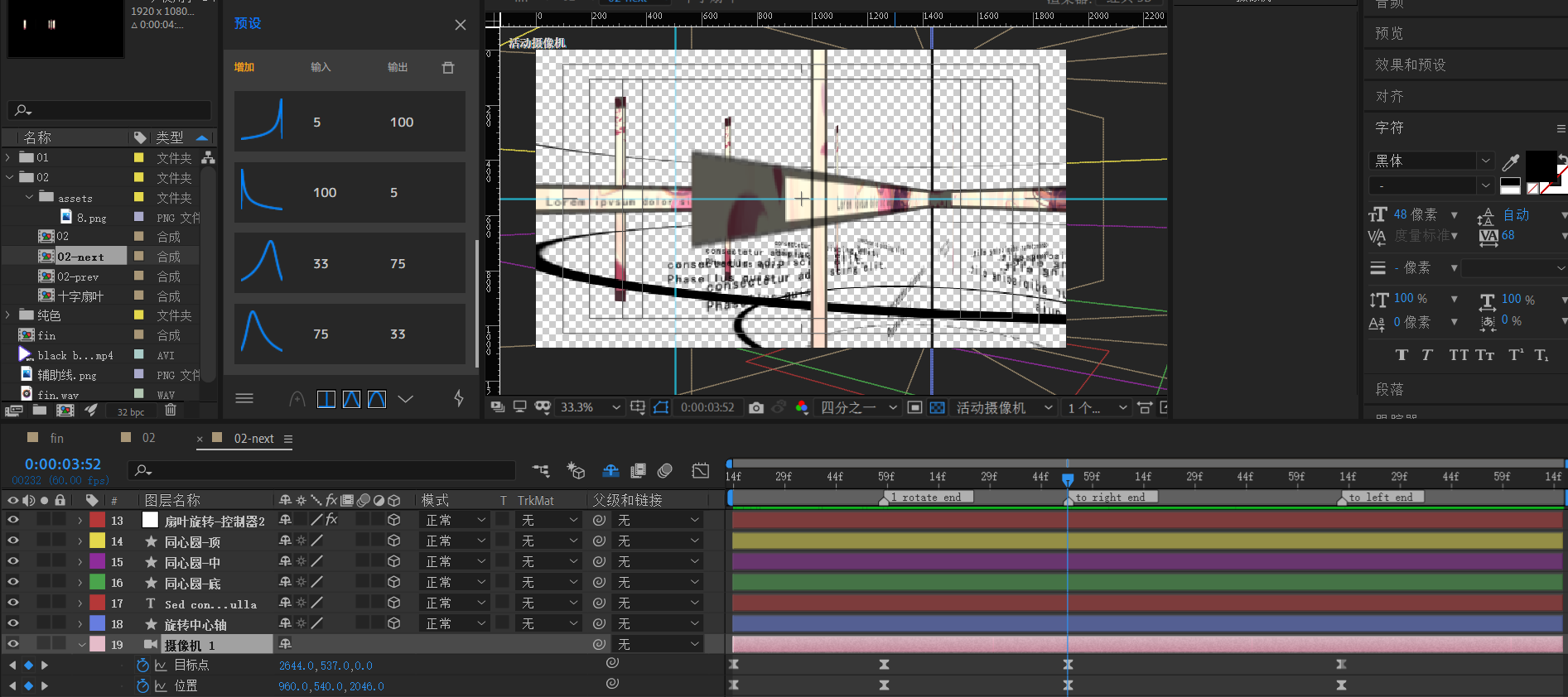Select the 5 to 100 ease preset

click(x=350, y=122)
